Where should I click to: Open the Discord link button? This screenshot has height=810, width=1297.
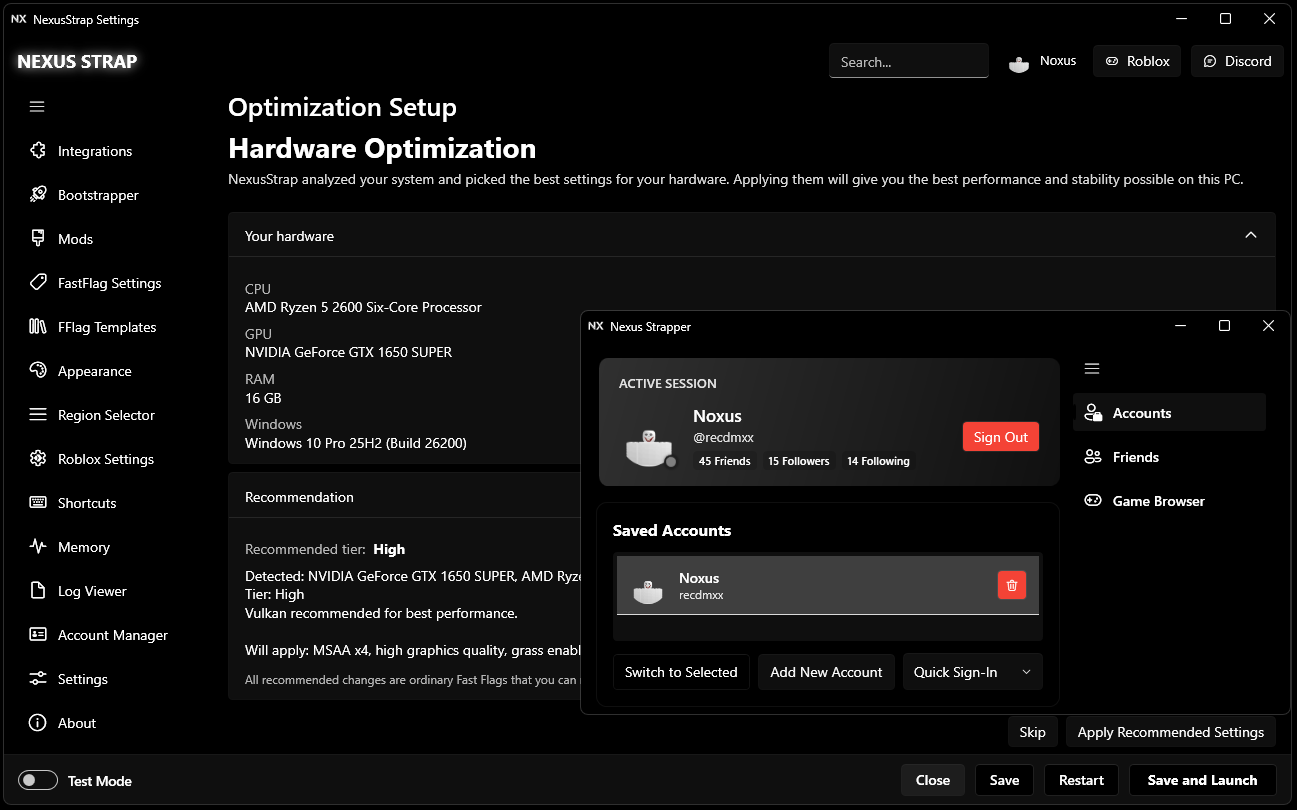[1237, 61]
